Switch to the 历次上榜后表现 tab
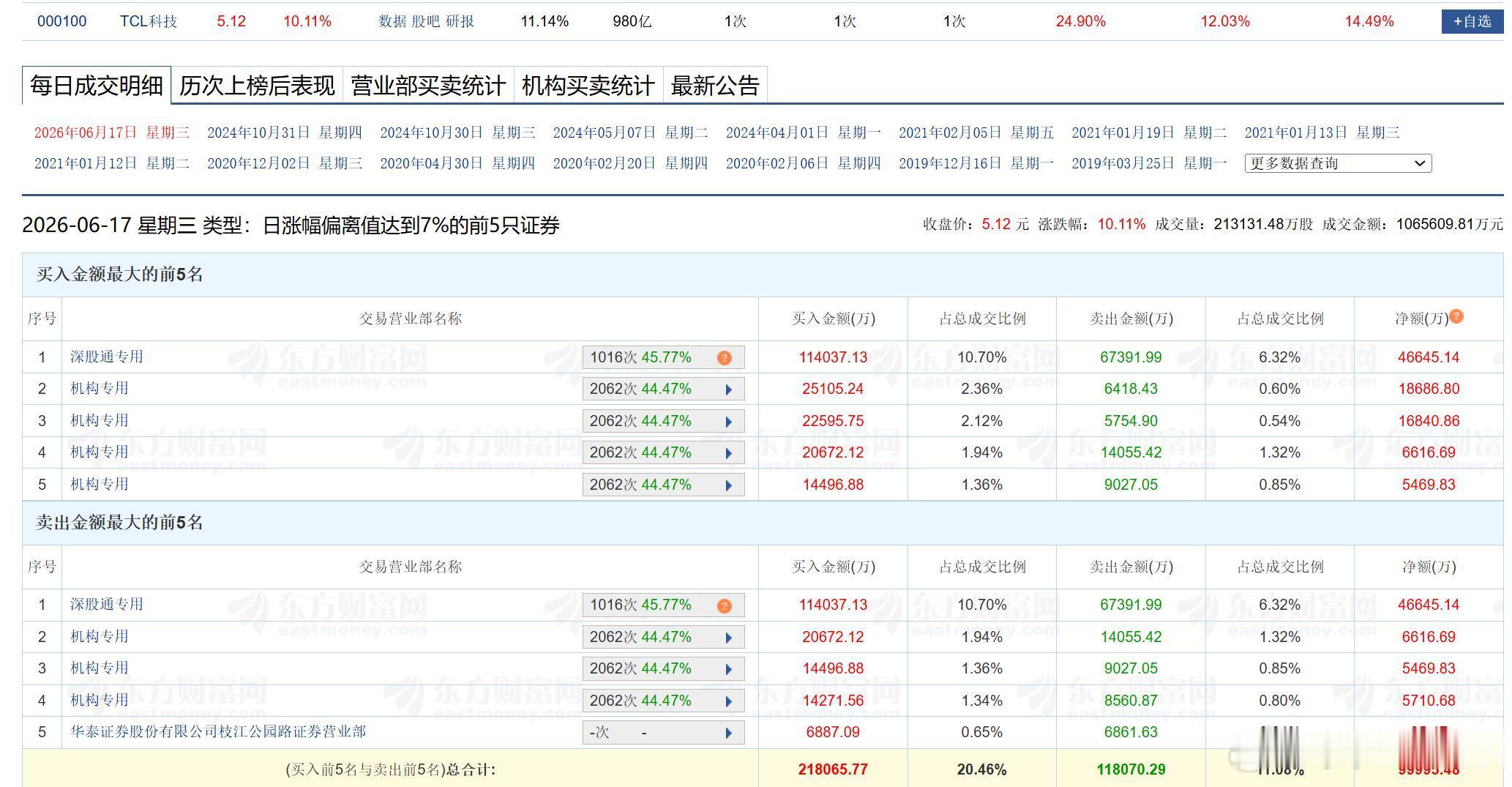Screen dimensions: 1512x787 tap(257, 86)
